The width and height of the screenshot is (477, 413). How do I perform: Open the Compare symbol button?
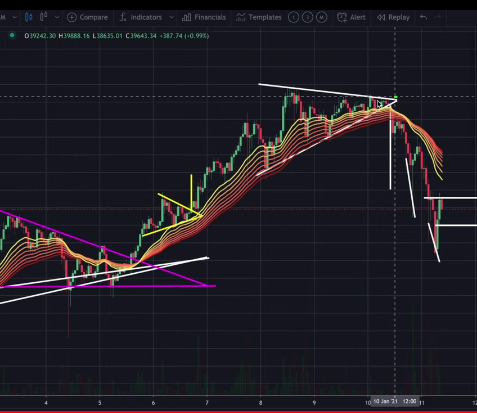(x=87, y=17)
